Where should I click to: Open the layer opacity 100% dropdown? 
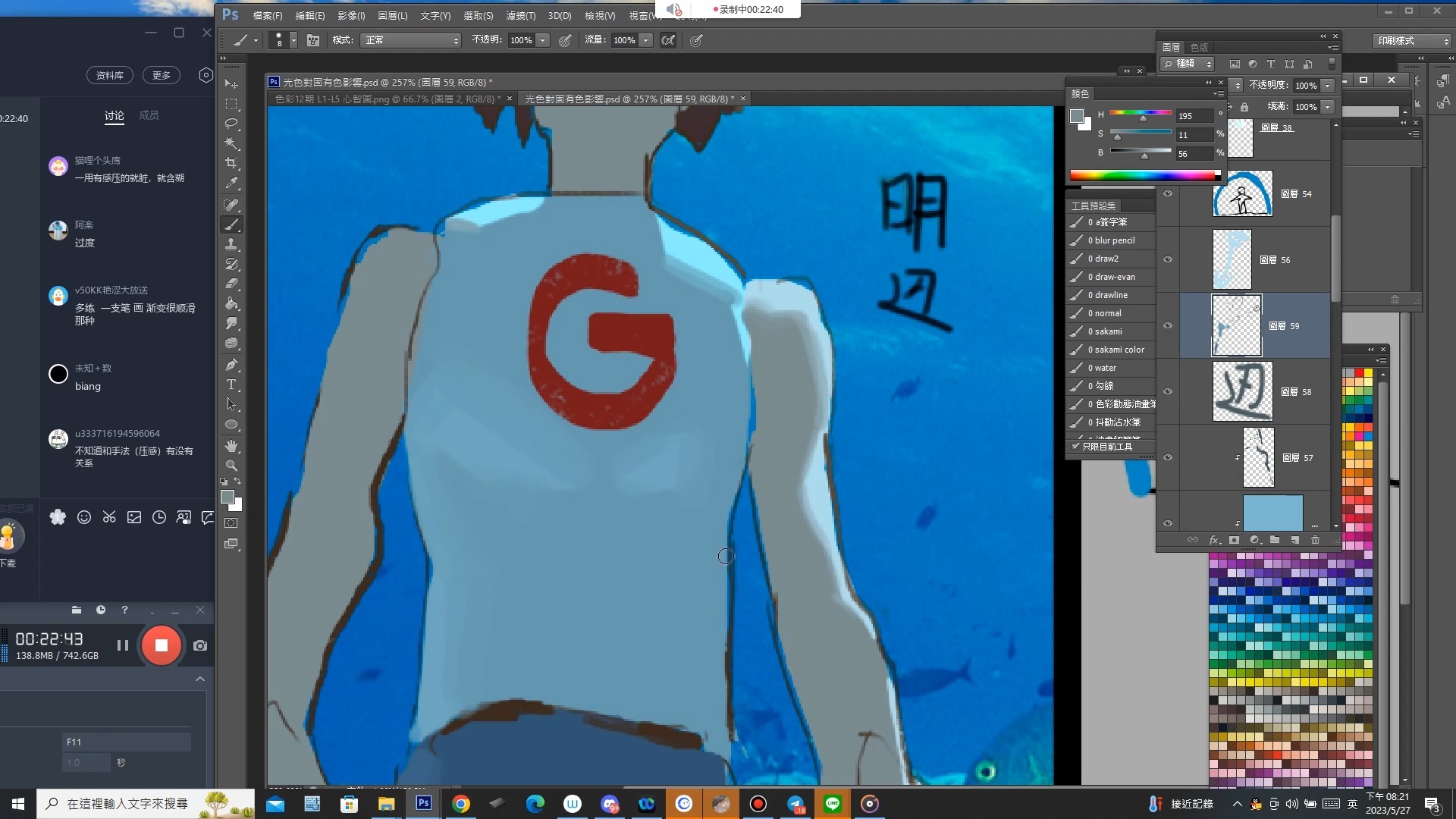(x=1328, y=86)
